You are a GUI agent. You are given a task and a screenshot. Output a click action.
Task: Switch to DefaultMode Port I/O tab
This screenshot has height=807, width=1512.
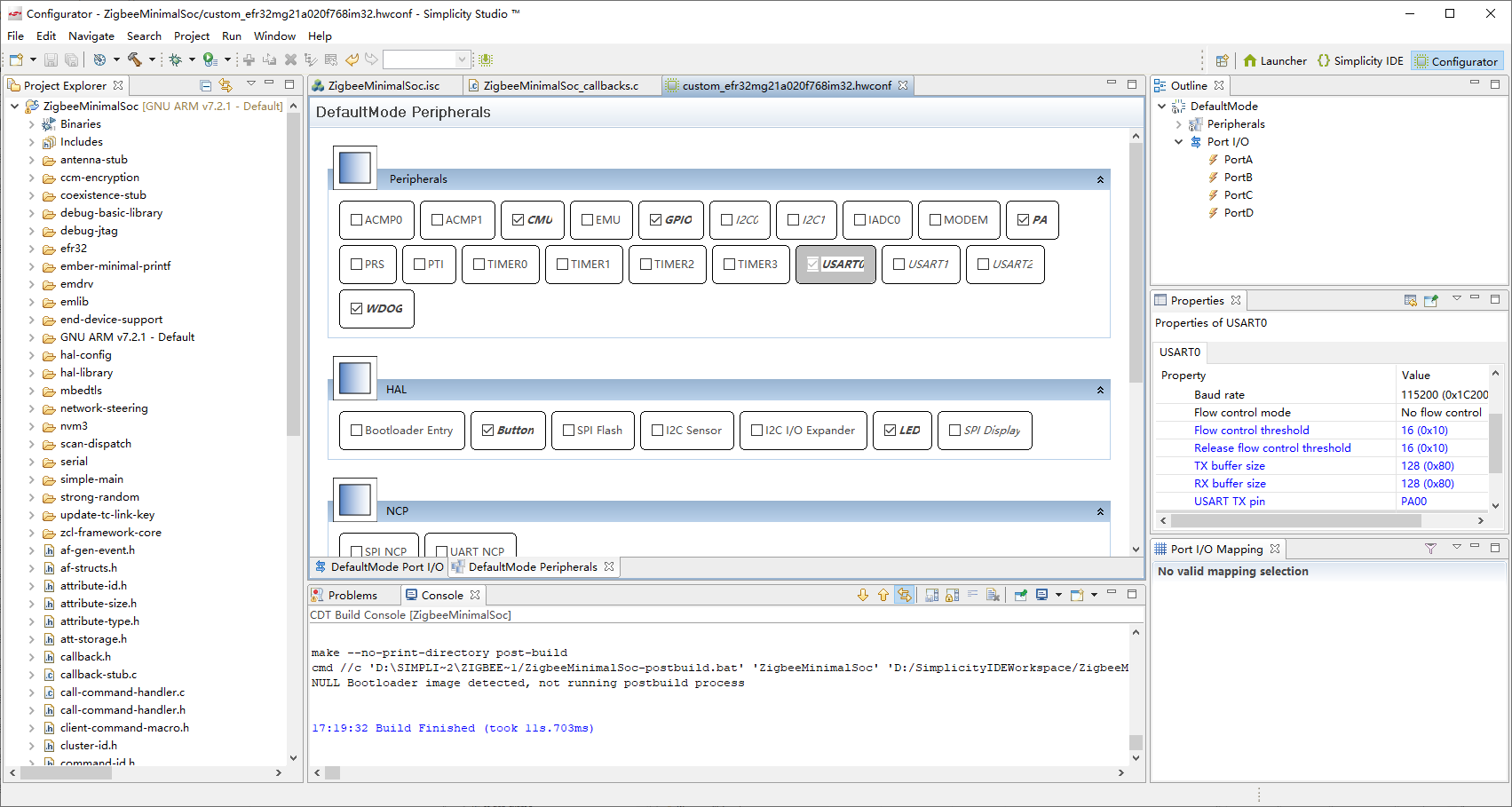[x=382, y=566]
